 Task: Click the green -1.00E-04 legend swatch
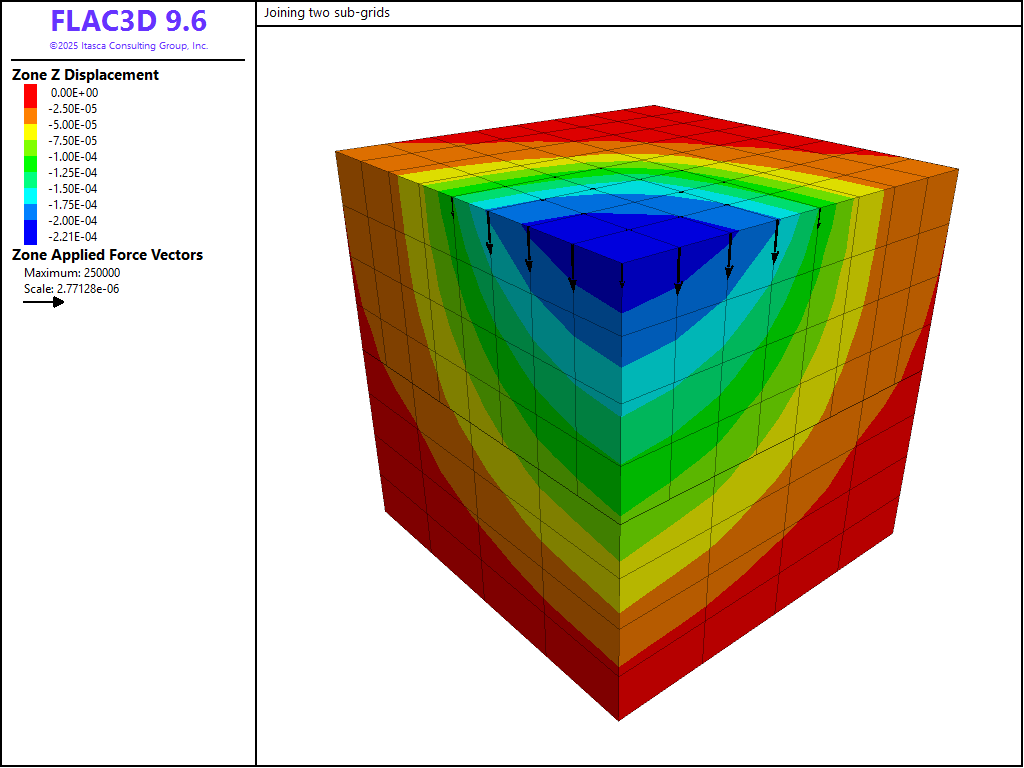[30, 156]
